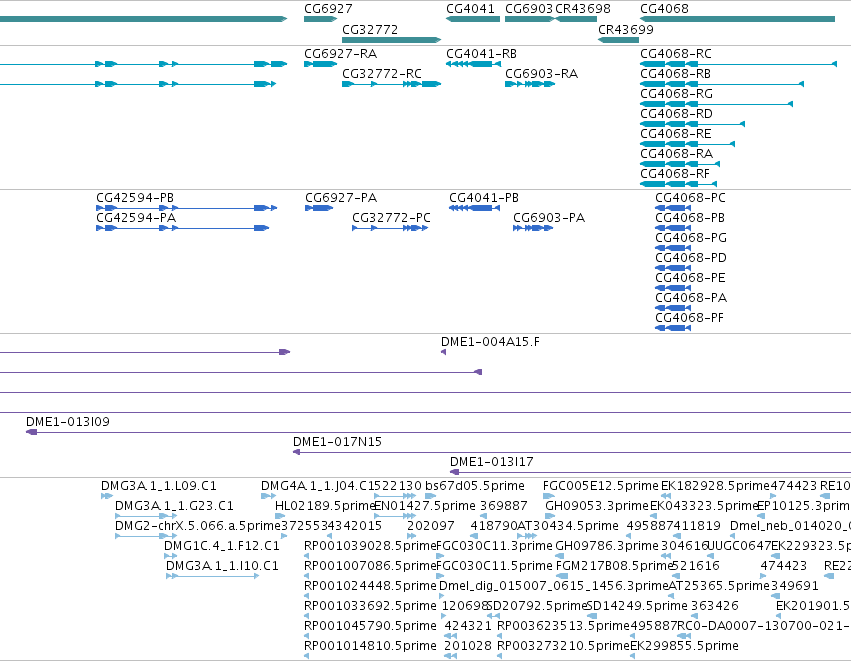
Task: Click the CG32772 gene label
Action: tap(370, 29)
